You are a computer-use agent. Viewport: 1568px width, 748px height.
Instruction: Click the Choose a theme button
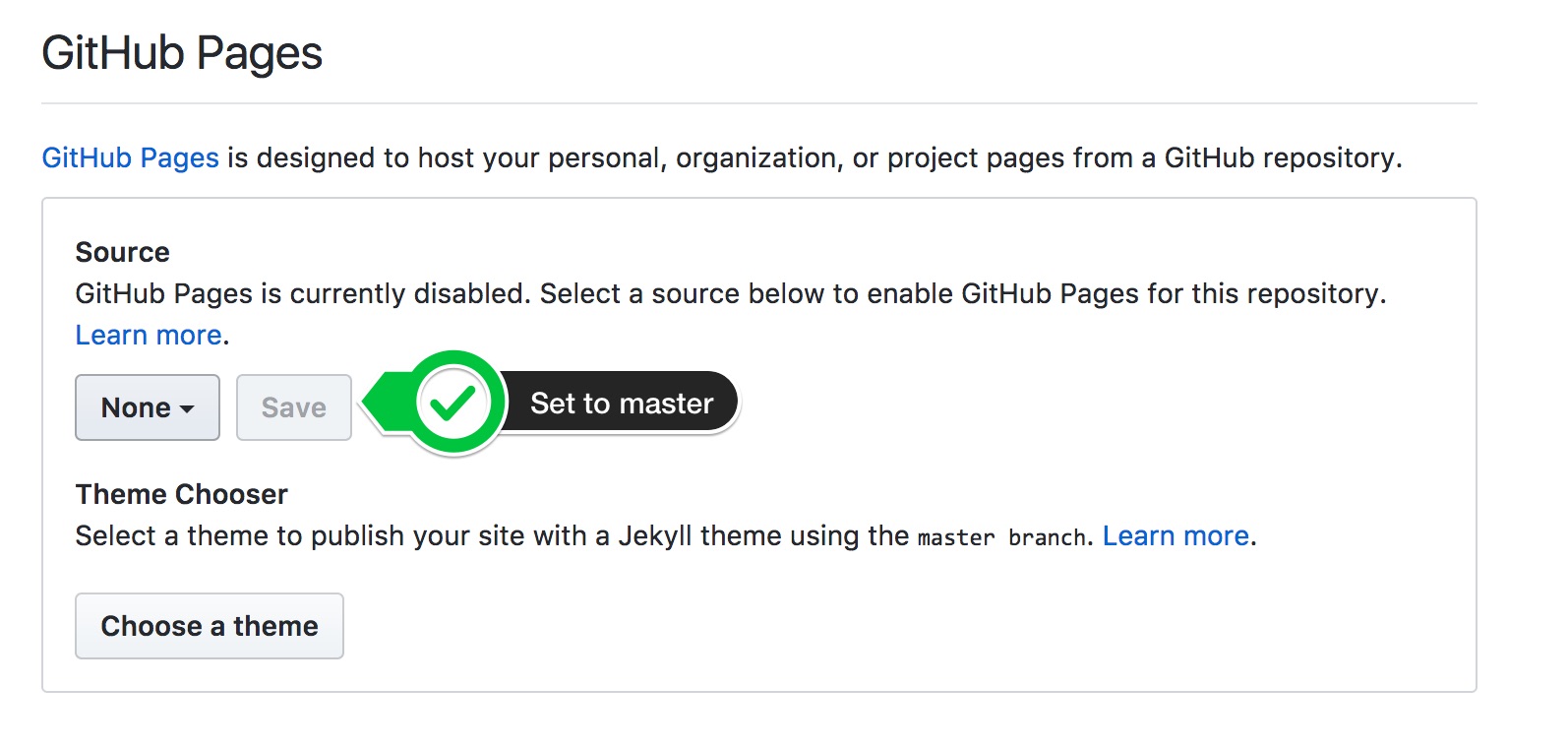point(210,626)
